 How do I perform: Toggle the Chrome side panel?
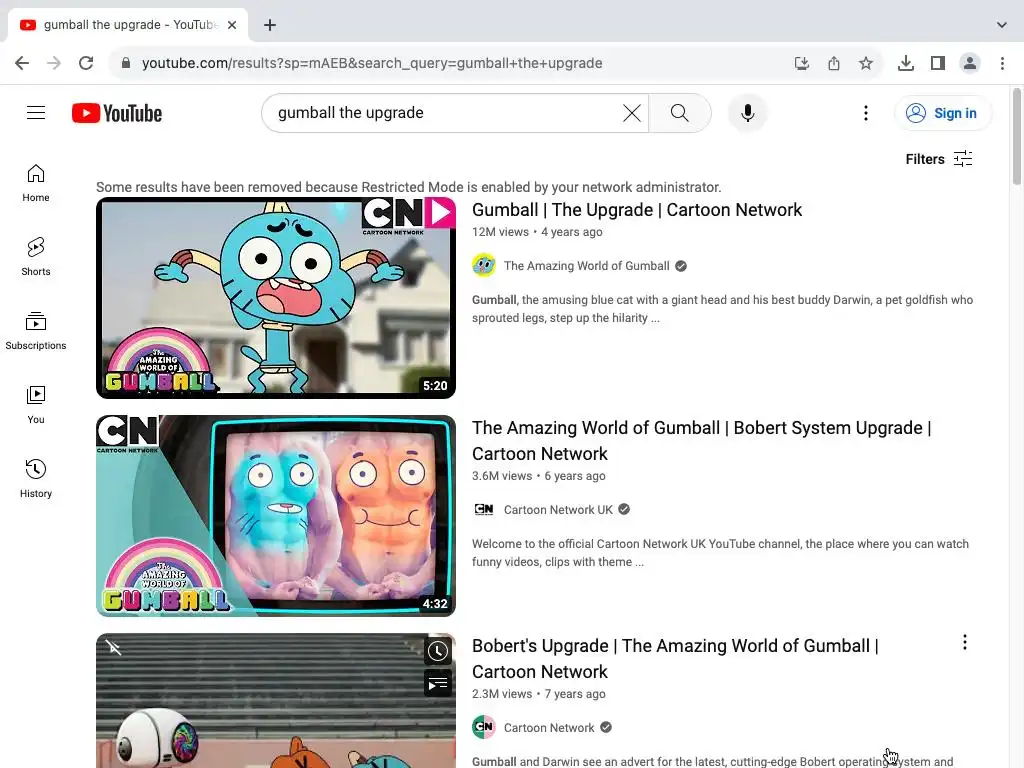tap(938, 63)
